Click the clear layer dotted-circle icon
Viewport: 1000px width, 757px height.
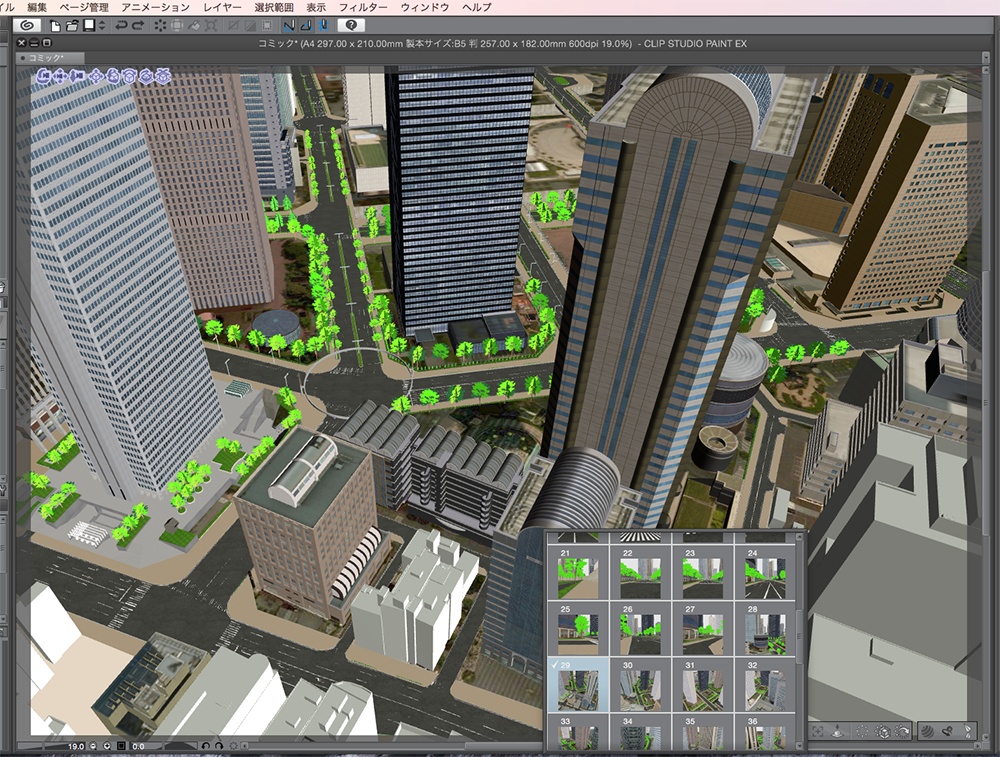pyautogui.click(x=160, y=26)
